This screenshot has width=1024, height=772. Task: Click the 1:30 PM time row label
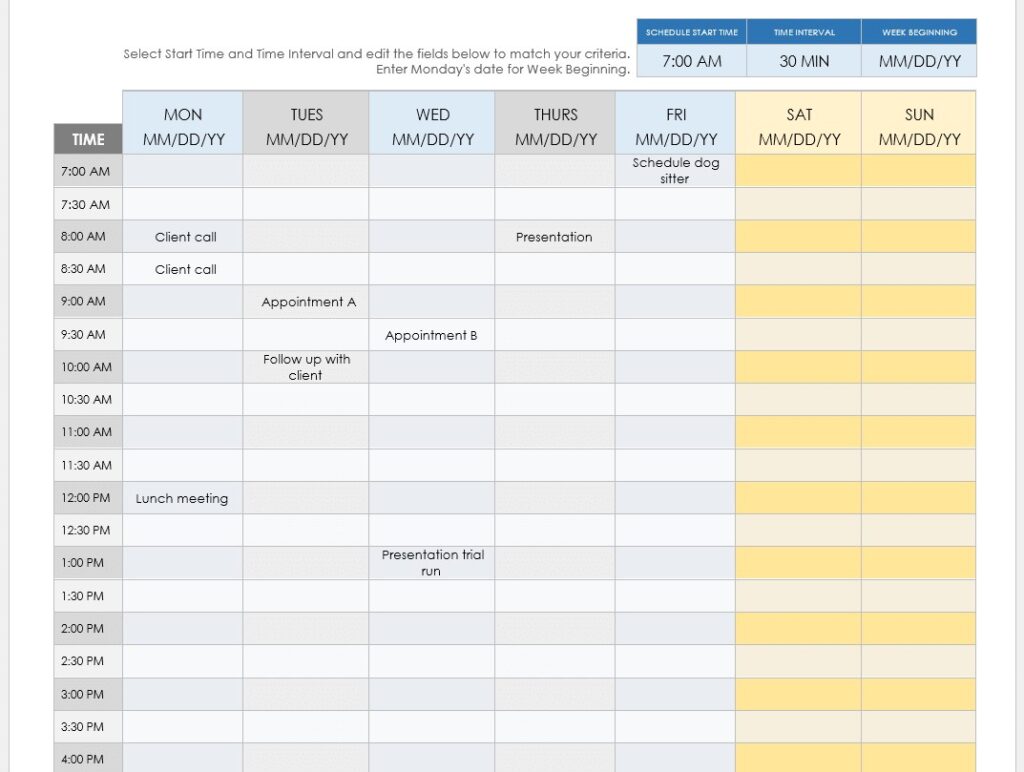(88, 596)
